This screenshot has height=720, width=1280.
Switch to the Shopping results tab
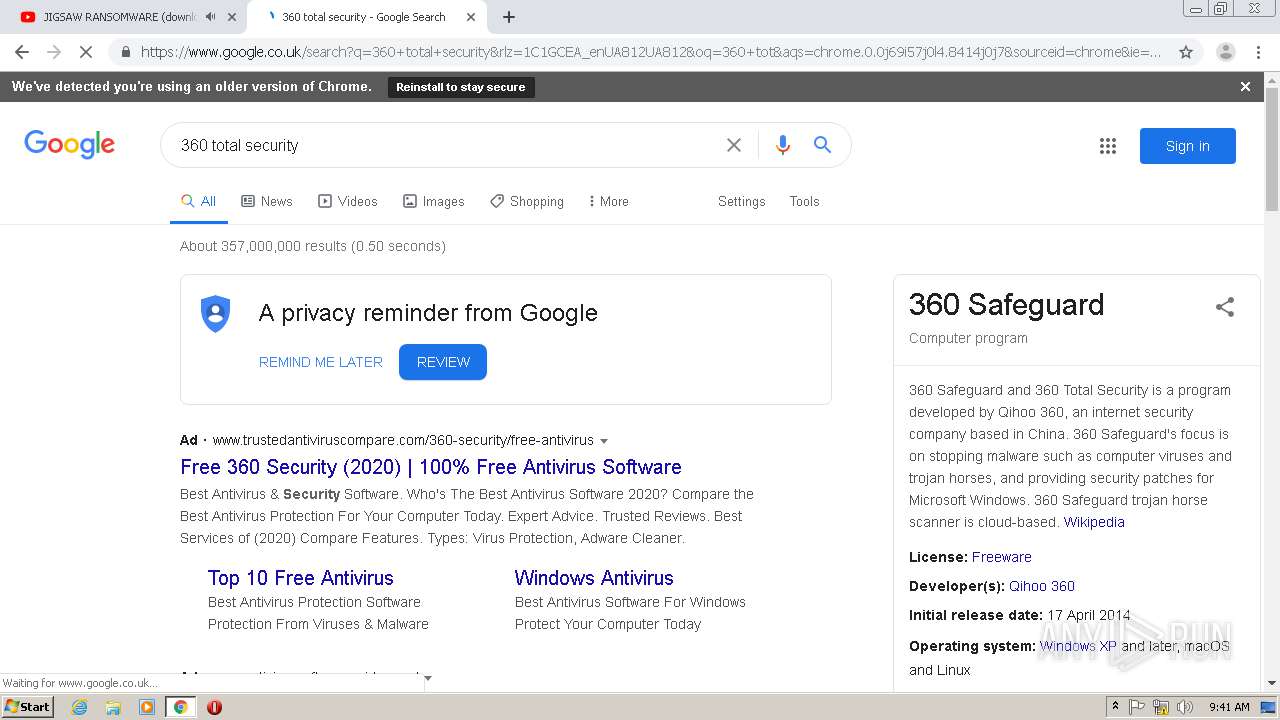coord(527,201)
